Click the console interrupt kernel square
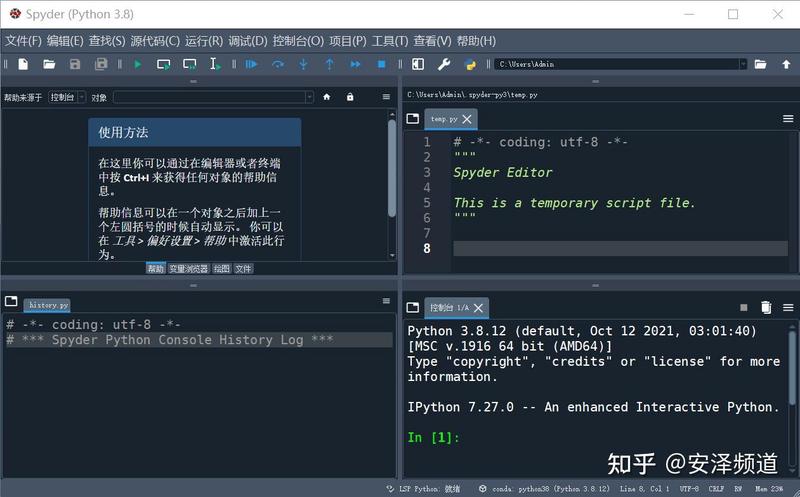 pos(743,307)
